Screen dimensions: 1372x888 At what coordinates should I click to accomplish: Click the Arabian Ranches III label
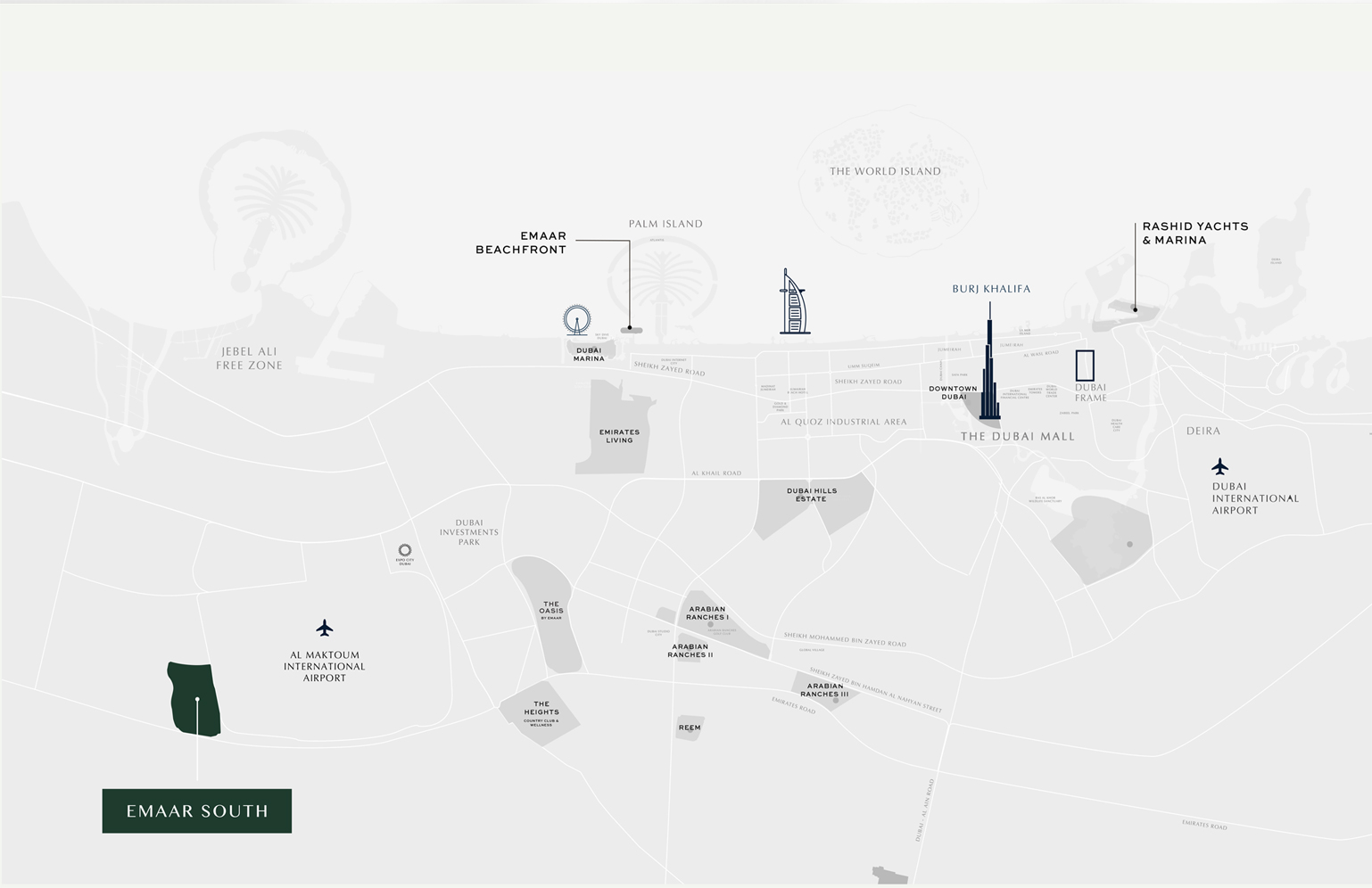pos(824,690)
